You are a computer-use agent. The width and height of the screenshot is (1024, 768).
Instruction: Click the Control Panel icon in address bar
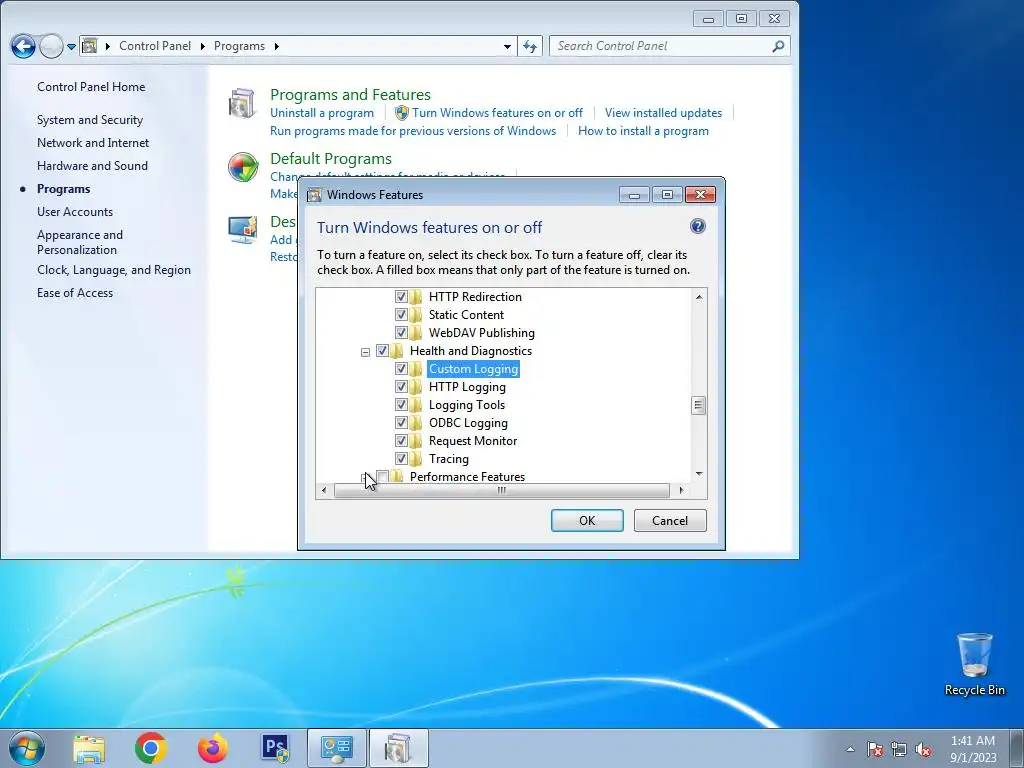(90, 46)
